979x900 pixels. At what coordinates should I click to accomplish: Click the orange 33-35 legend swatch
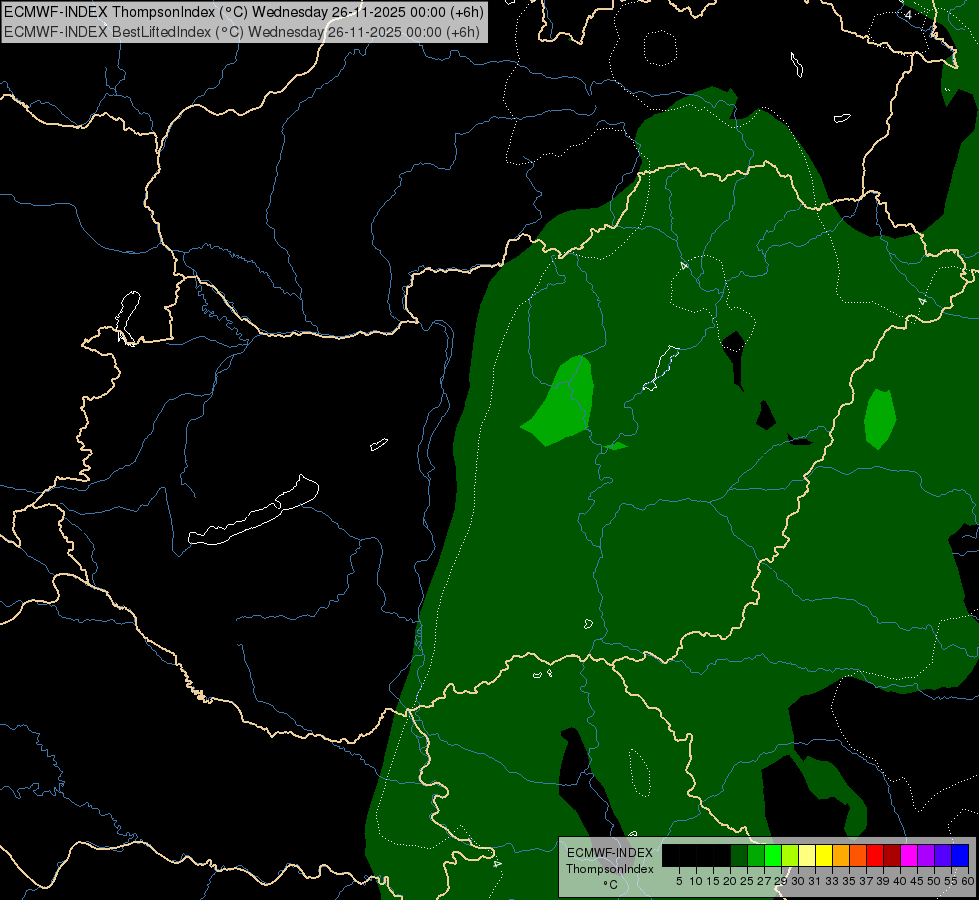(x=841, y=855)
